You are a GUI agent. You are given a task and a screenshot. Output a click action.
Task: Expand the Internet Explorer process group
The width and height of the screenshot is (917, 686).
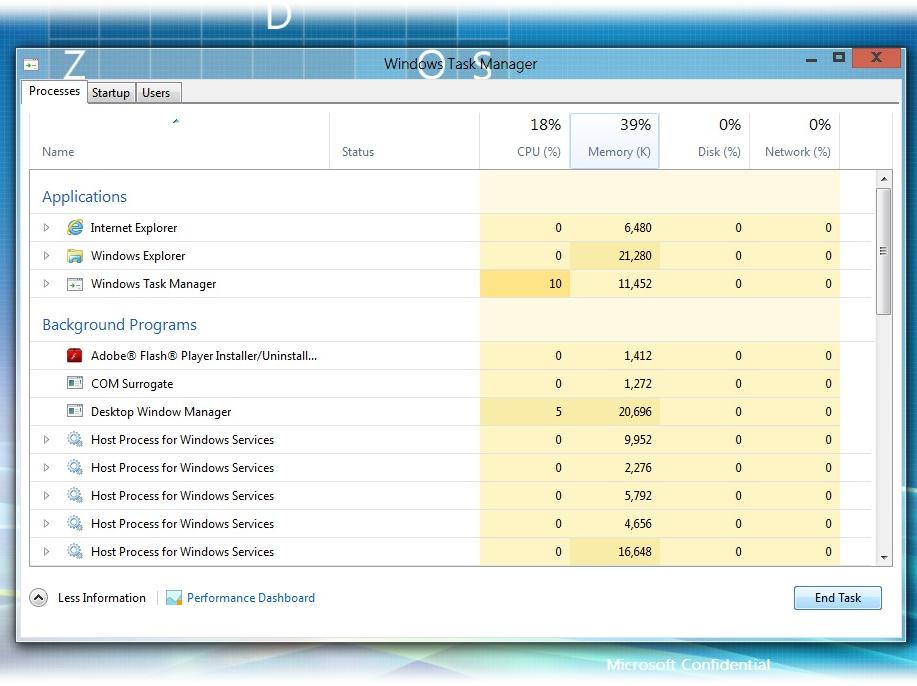[46, 227]
